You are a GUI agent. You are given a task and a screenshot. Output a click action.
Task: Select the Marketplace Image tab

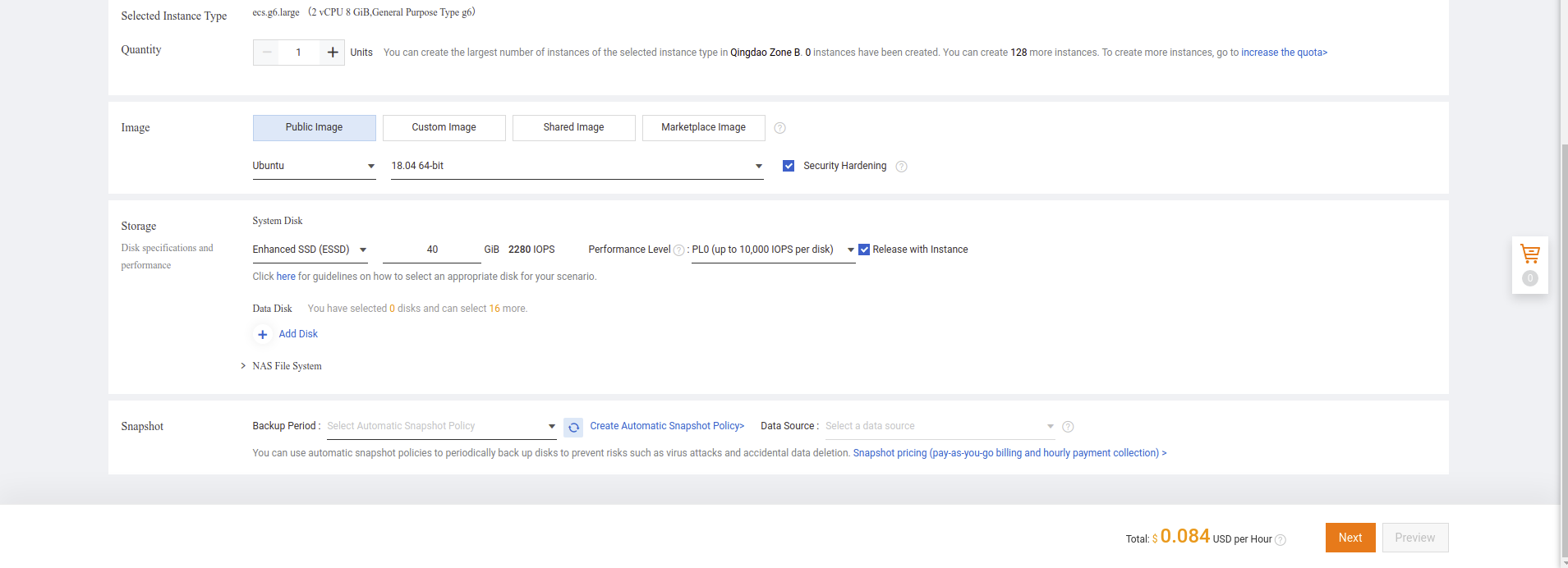click(704, 127)
